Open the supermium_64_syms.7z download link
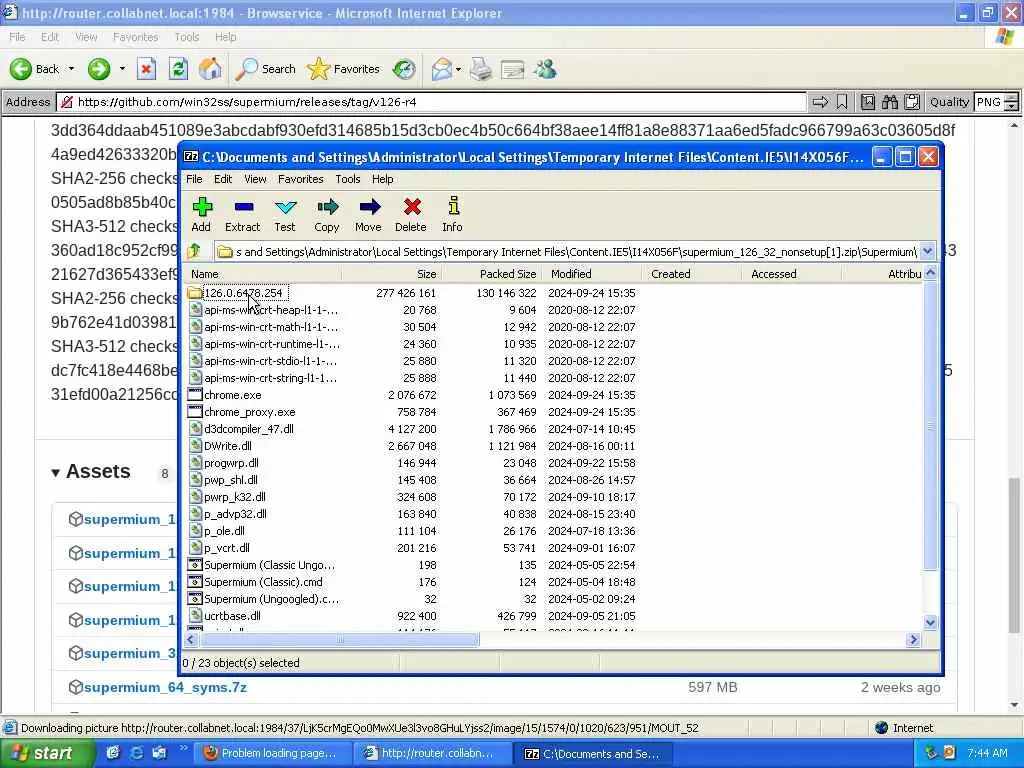1024x768 pixels. coord(165,687)
